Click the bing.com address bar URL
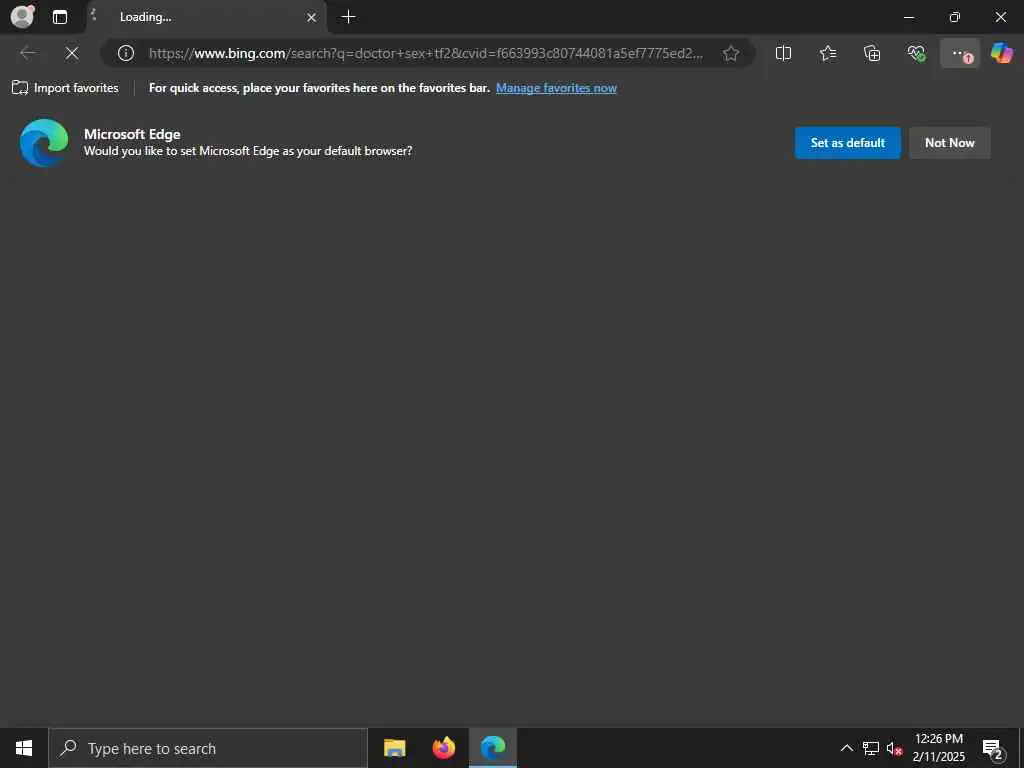 [426, 54]
